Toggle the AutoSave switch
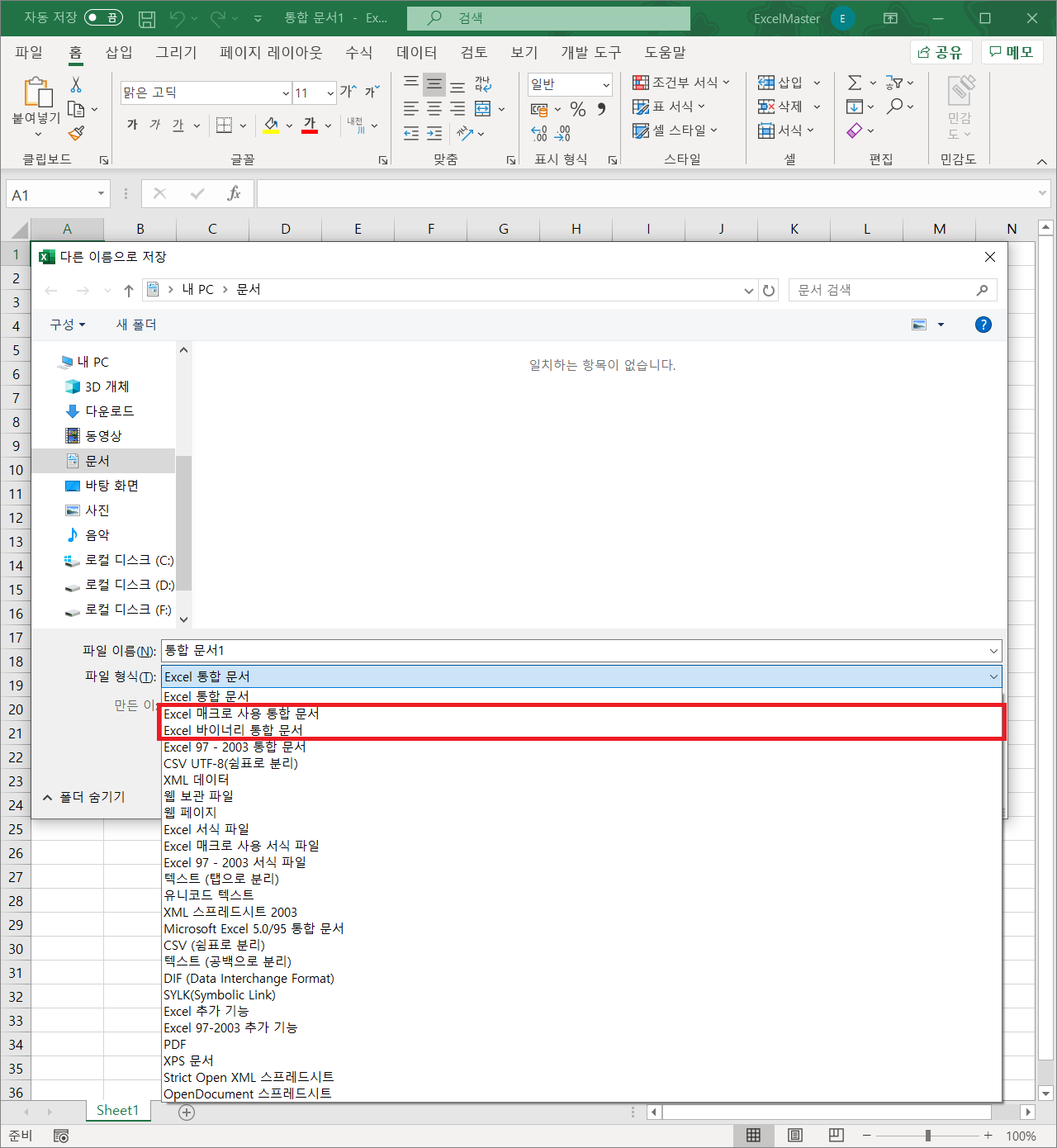The width and height of the screenshot is (1057, 1148). [x=104, y=17]
